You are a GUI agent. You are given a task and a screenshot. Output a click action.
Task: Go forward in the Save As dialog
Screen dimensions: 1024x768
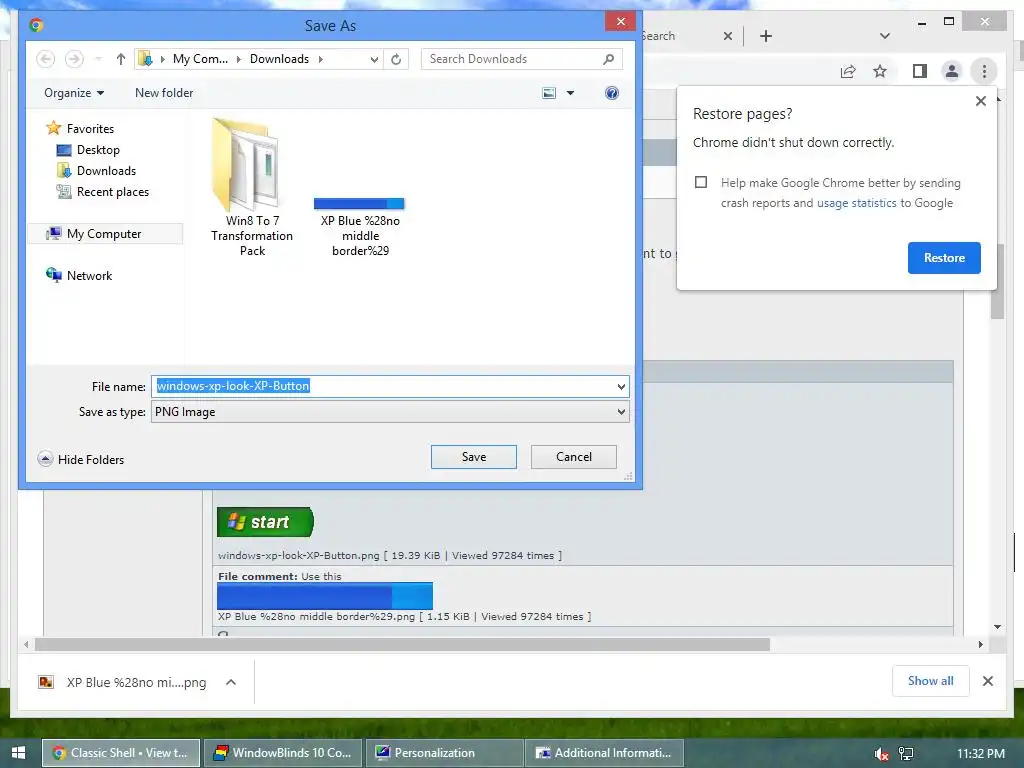[74, 59]
